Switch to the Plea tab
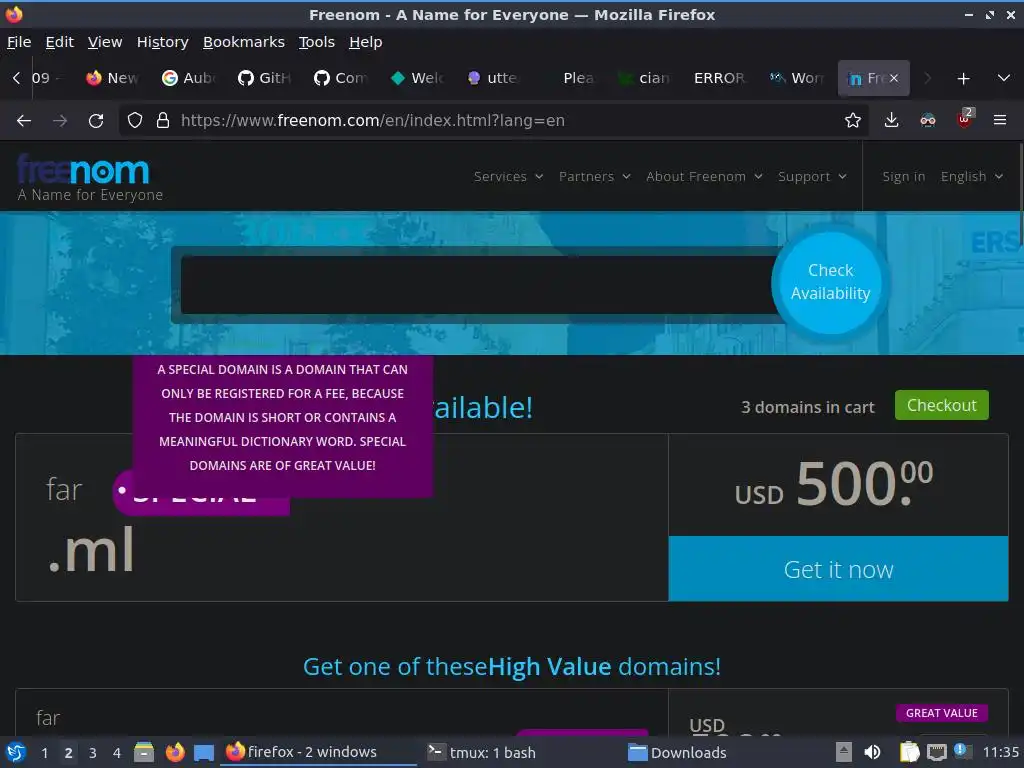1024x768 pixels. [569, 78]
